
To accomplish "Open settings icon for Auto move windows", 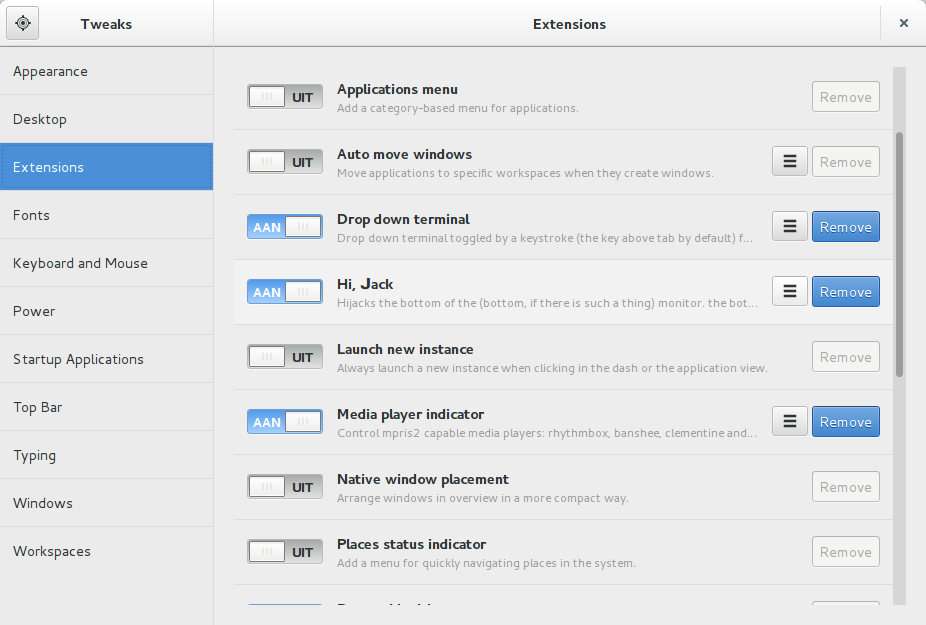I will tap(789, 162).
